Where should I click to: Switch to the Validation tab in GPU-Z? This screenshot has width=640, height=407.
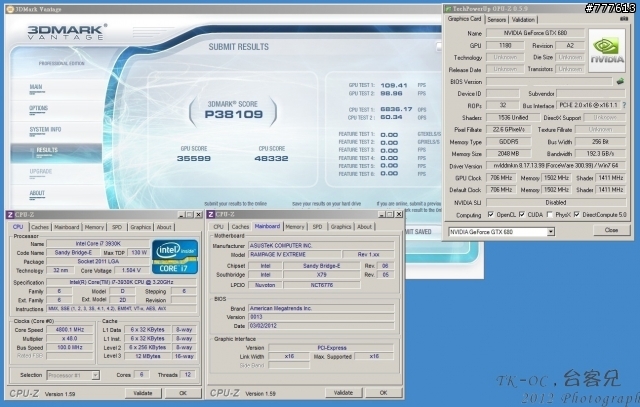point(523,20)
